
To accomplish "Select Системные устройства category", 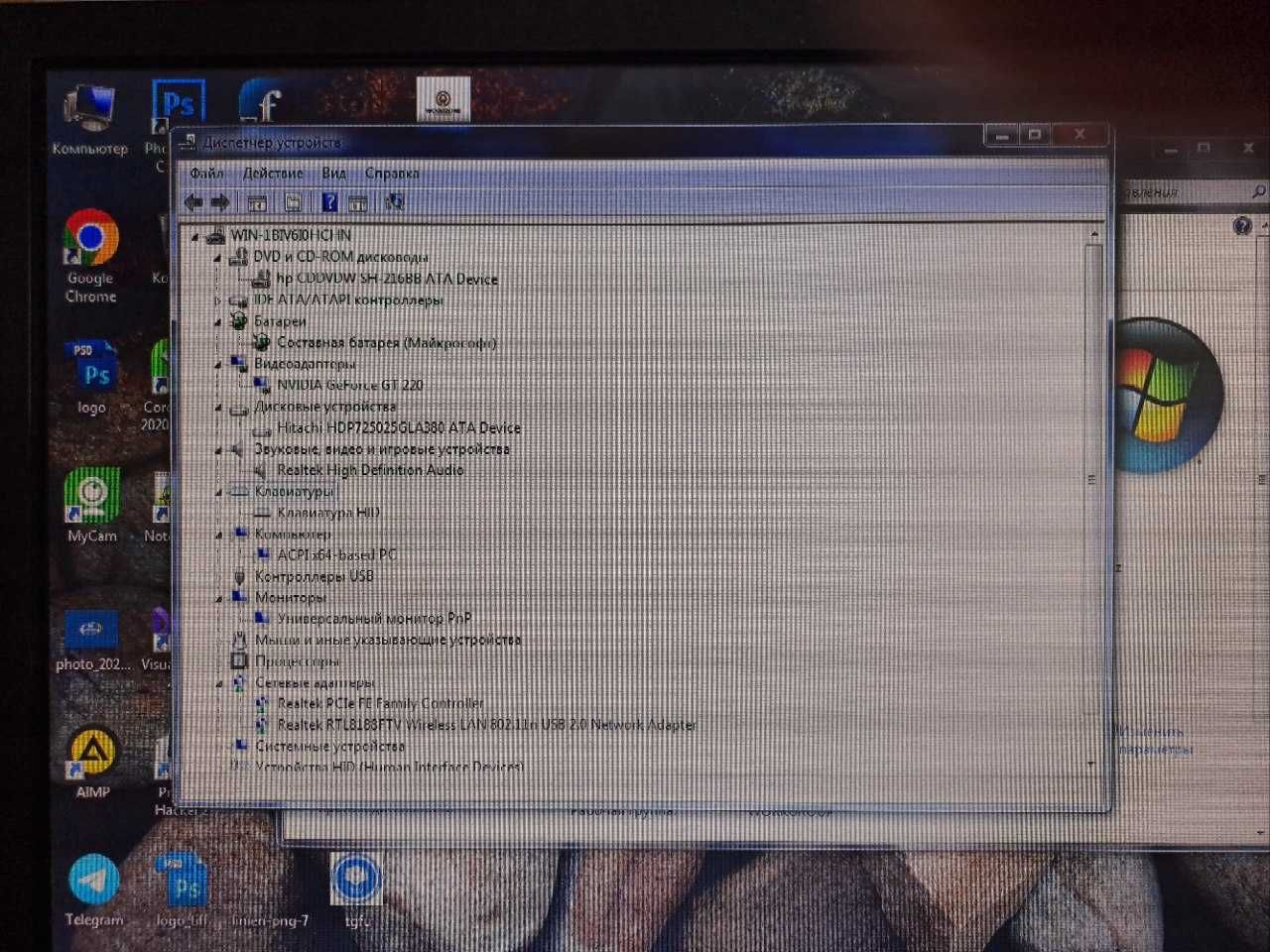I will pyautogui.click(x=329, y=746).
